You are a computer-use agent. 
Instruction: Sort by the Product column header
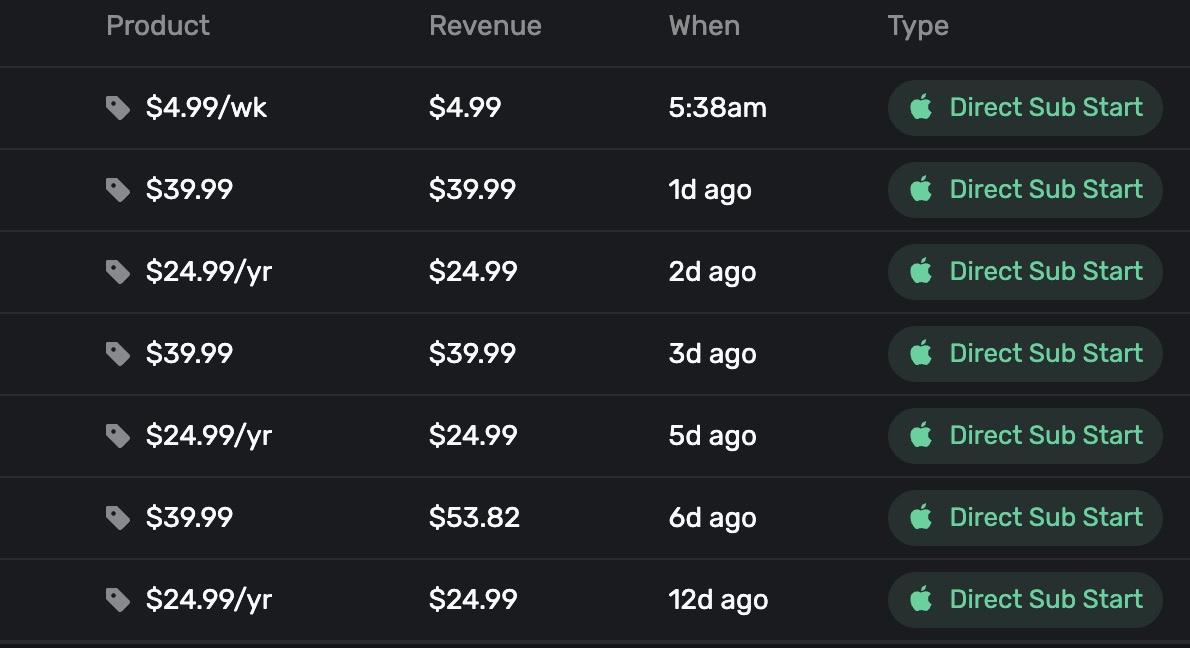(158, 26)
